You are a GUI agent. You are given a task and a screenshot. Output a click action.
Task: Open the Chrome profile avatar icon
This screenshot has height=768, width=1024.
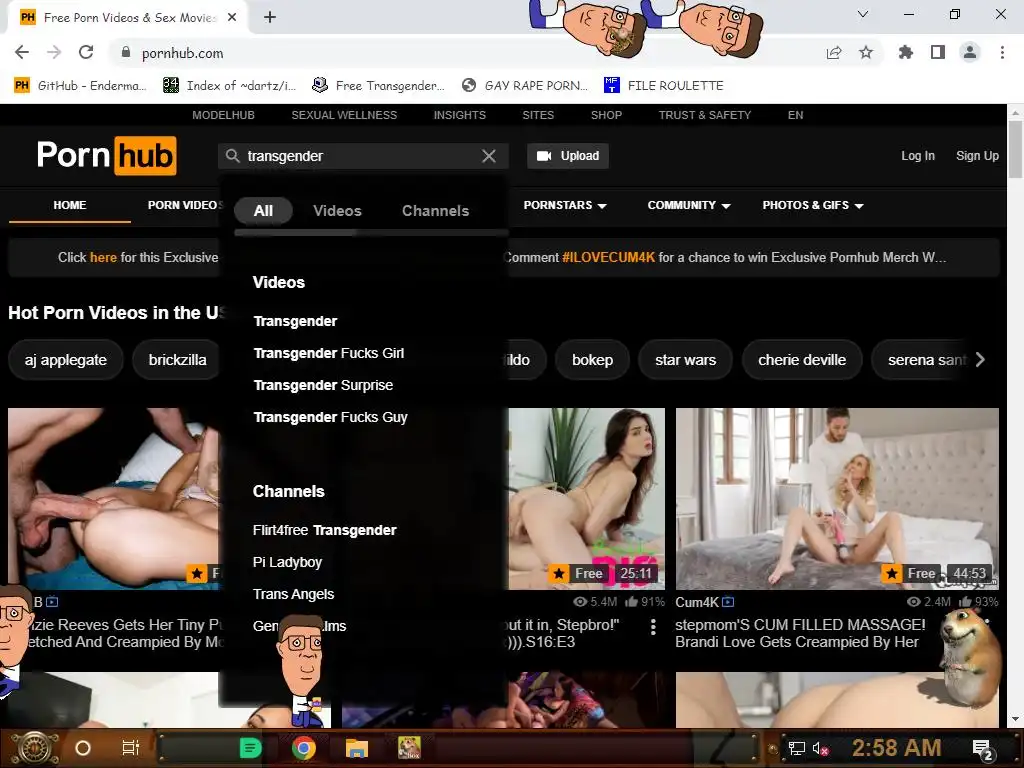970,52
